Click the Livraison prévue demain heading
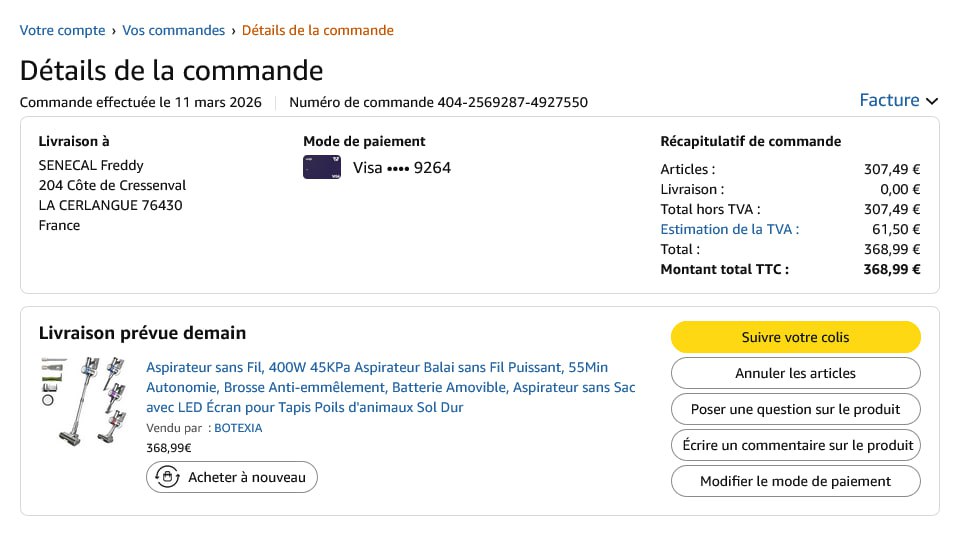Screen dimensions: 960x536 point(142,333)
